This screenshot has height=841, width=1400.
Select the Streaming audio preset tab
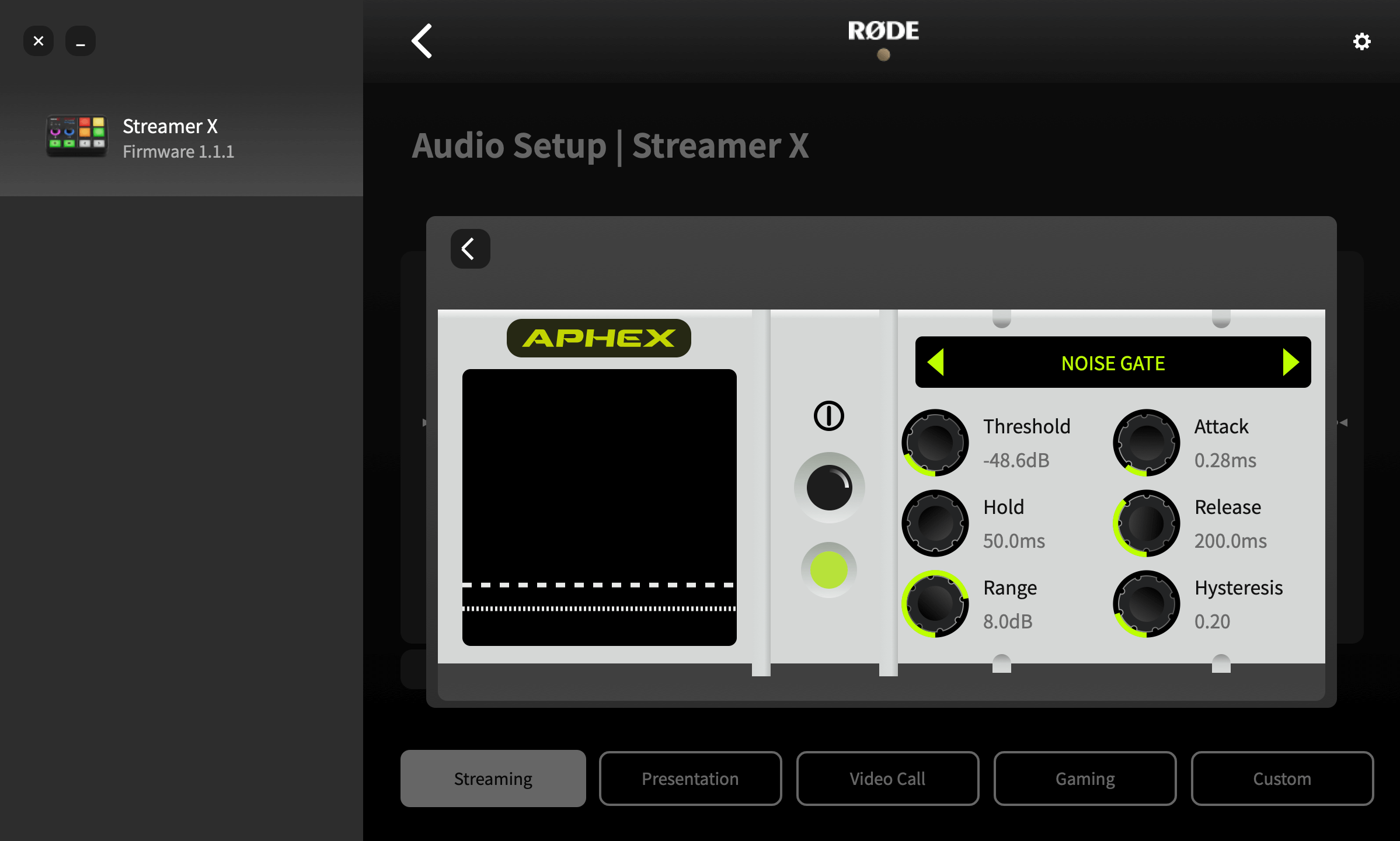pos(493,778)
